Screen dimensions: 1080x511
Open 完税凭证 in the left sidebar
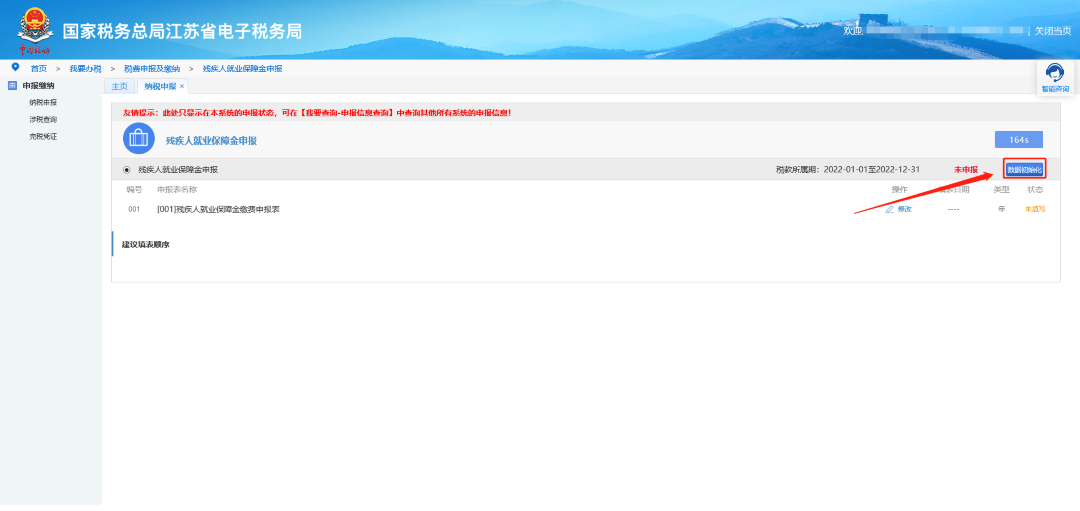[43, 136]
